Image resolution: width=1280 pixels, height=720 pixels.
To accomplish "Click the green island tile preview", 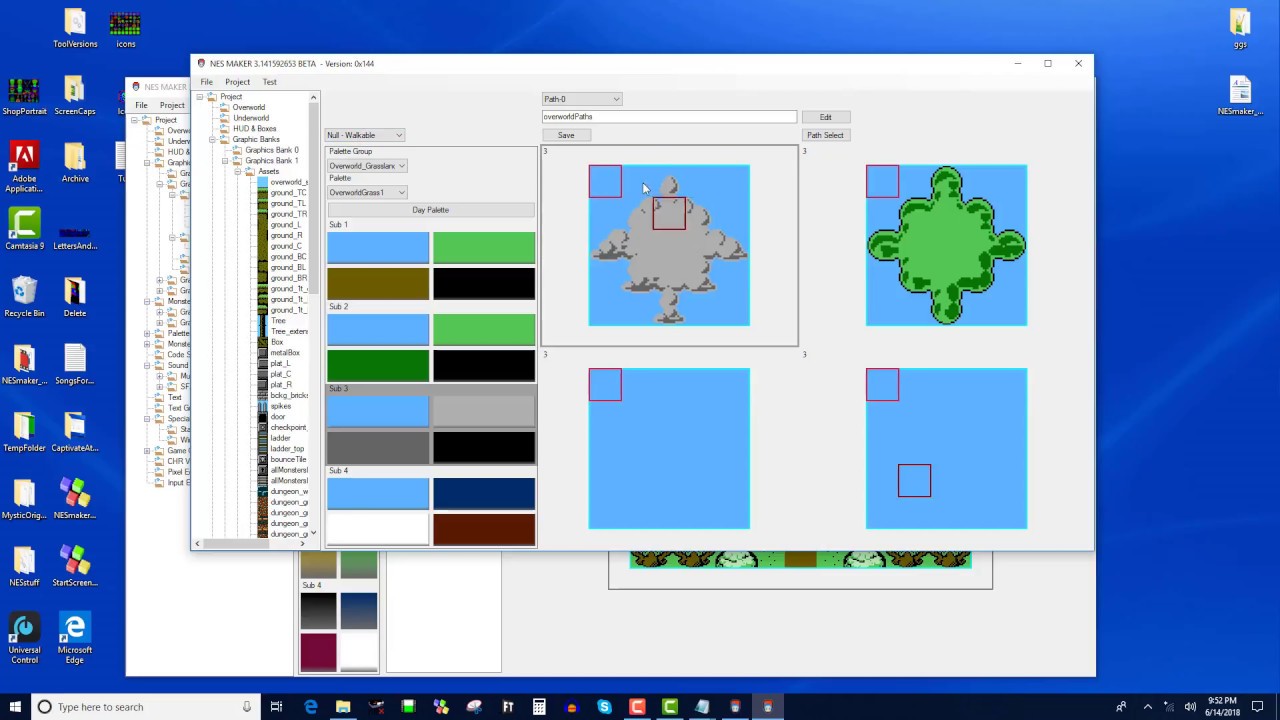I will pyautogui.click(x=946, y=246).
